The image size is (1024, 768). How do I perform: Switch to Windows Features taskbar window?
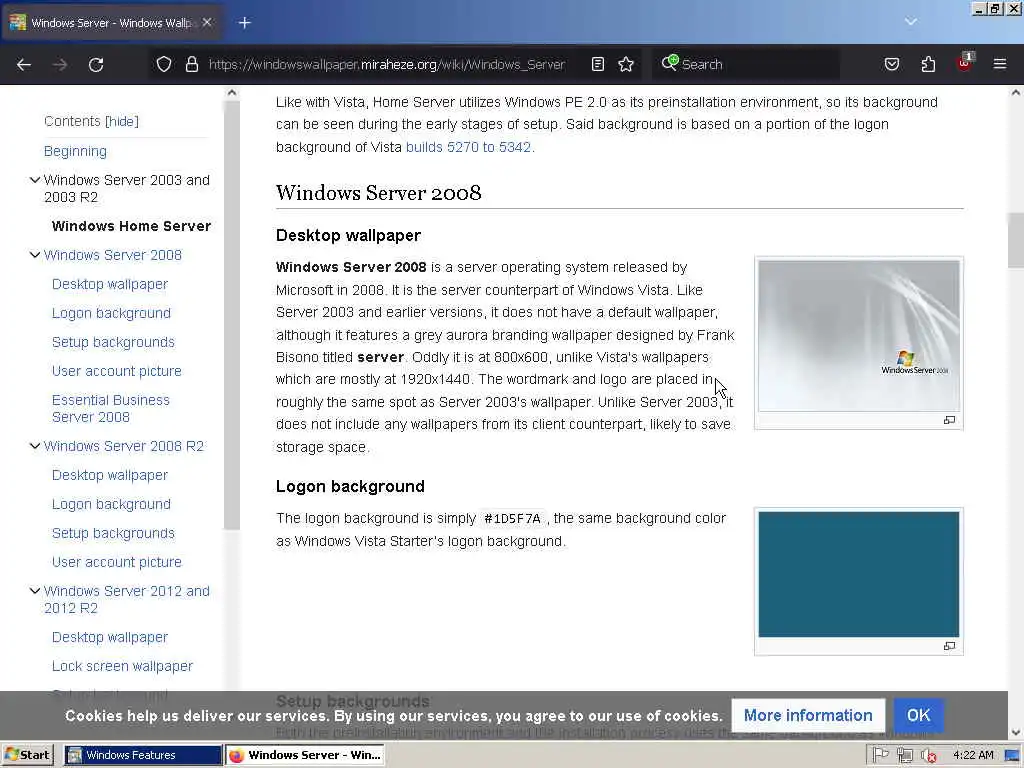coord(143,755)
